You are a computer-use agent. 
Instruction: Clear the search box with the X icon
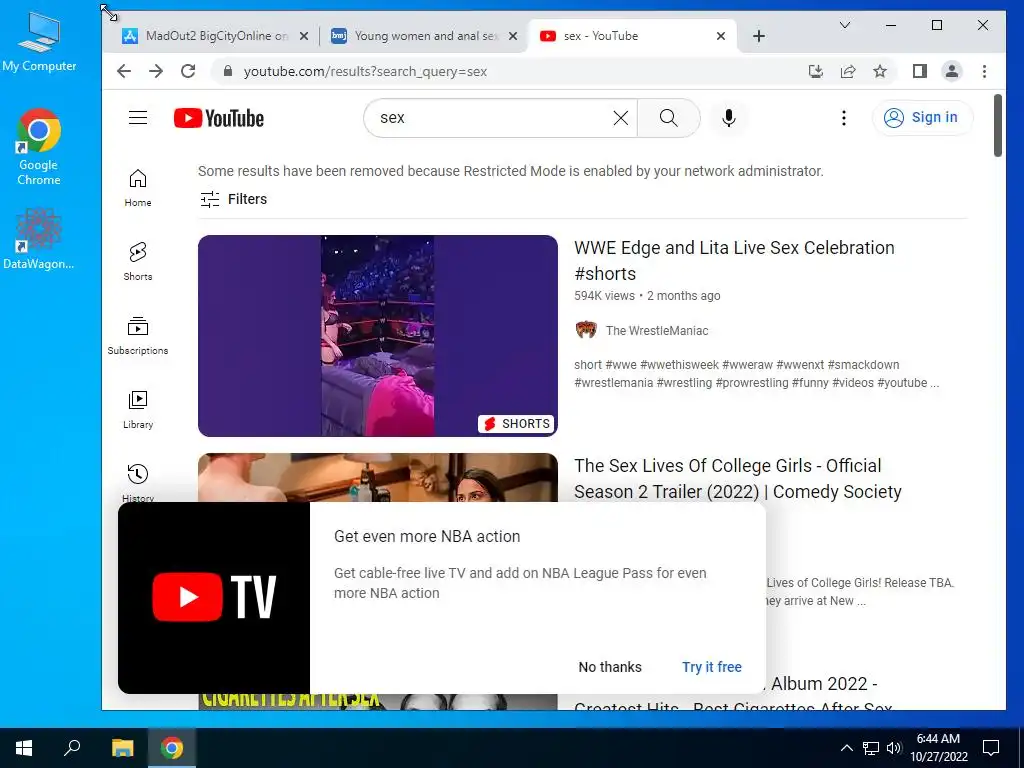point(620,118)
